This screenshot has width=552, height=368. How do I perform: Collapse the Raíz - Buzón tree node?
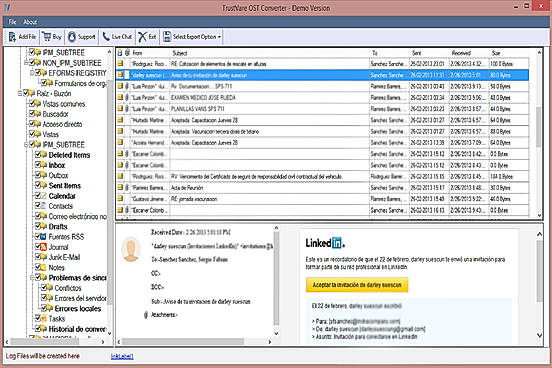pyautogui.click(x=20, y=93)
